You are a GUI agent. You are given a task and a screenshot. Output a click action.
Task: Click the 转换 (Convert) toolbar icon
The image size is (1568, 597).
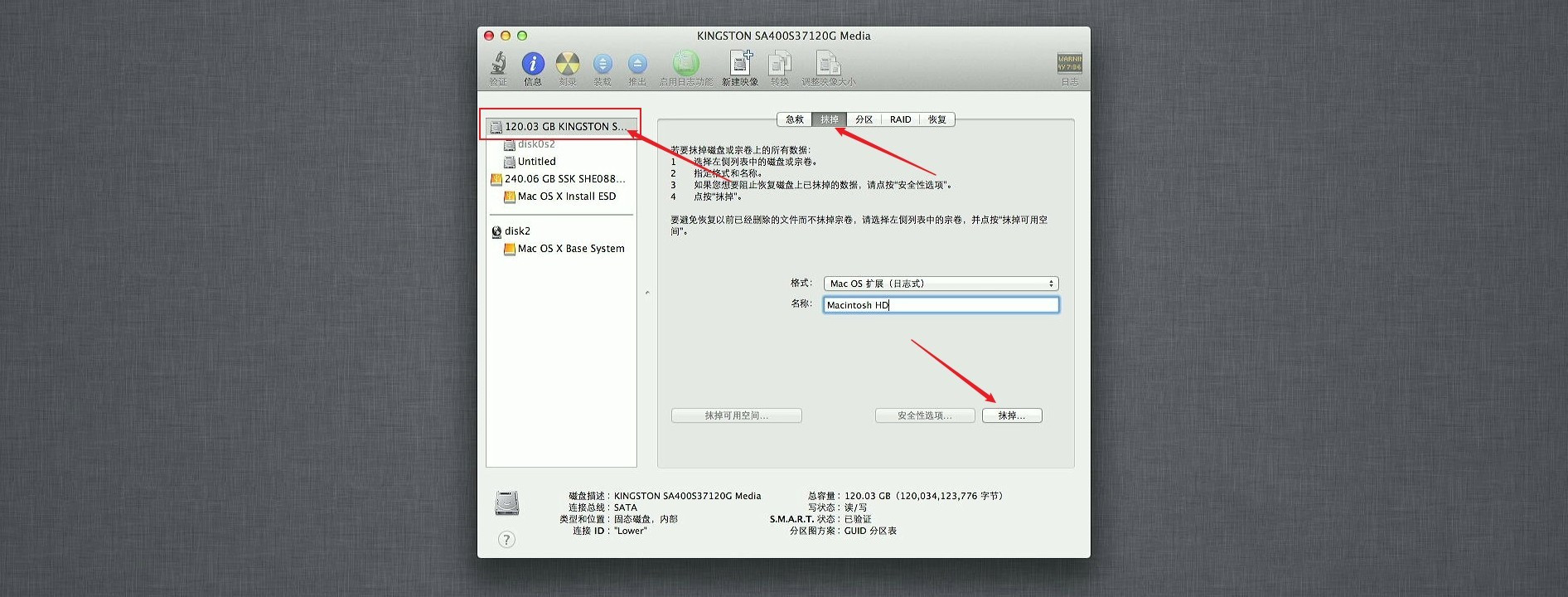(780, 64)
